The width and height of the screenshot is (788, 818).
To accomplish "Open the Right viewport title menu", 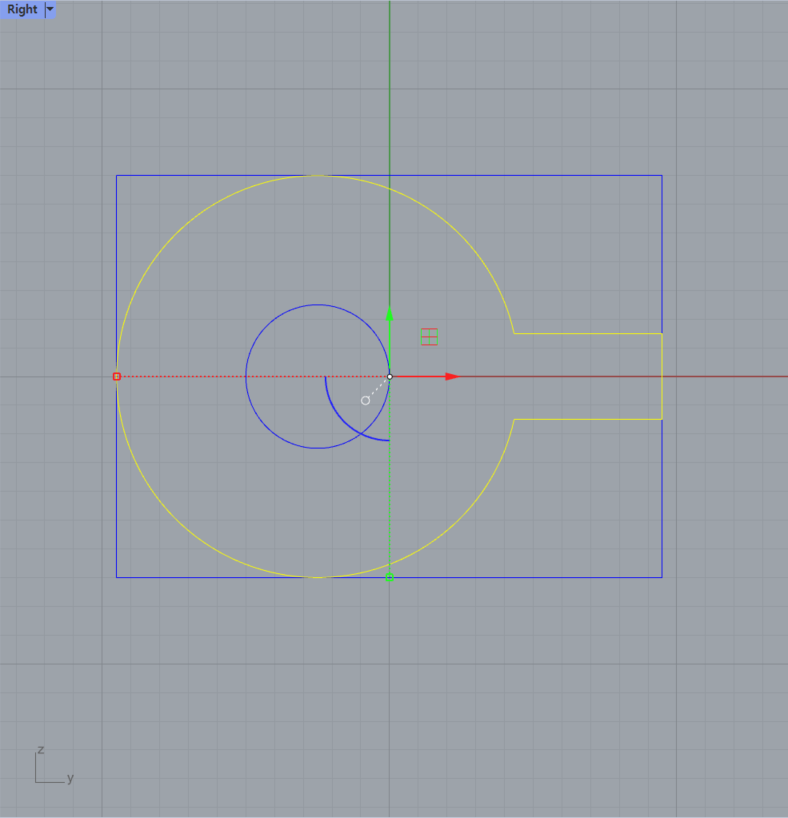I will pos(22,9).
